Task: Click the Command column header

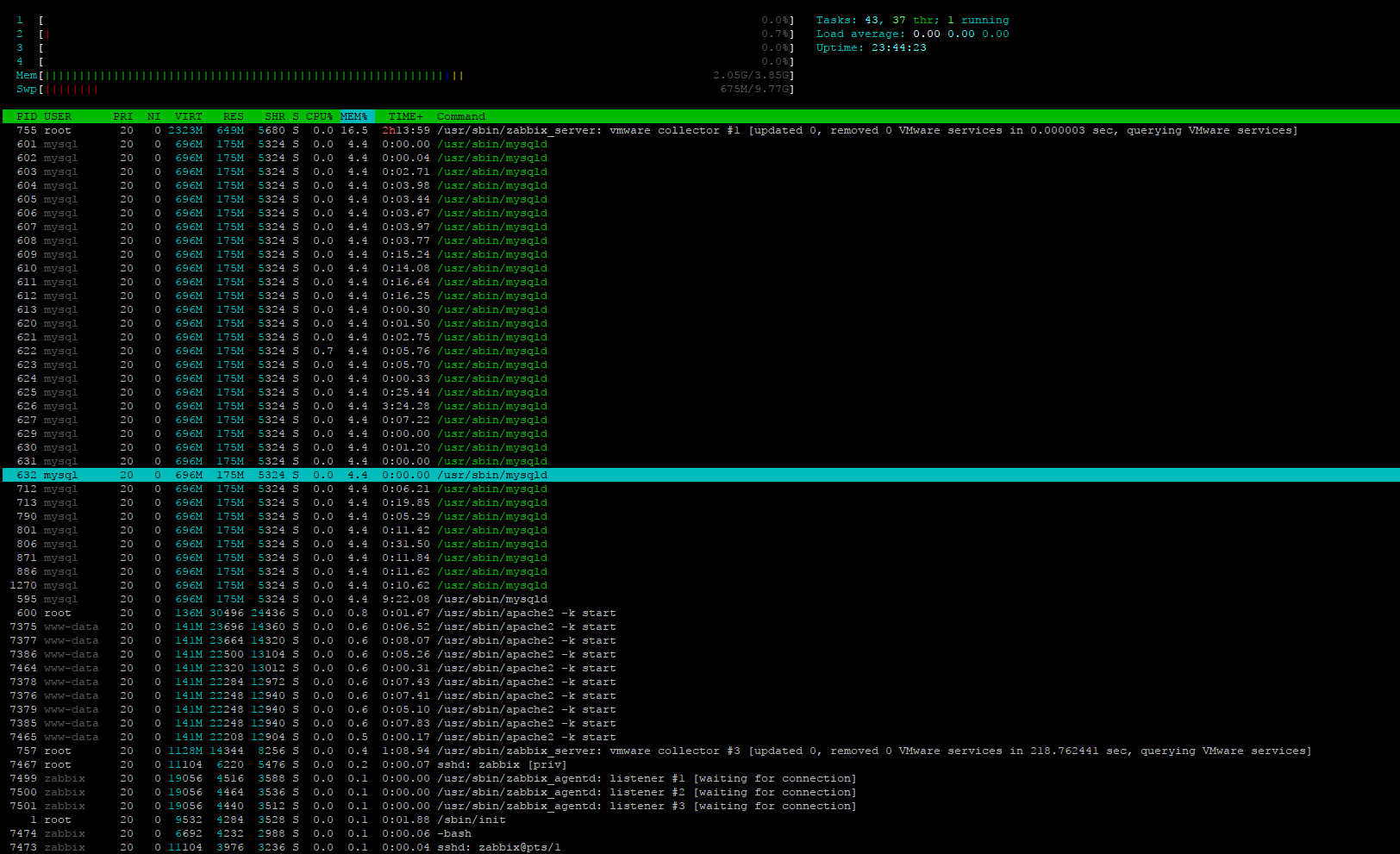Action: [461, 116]
